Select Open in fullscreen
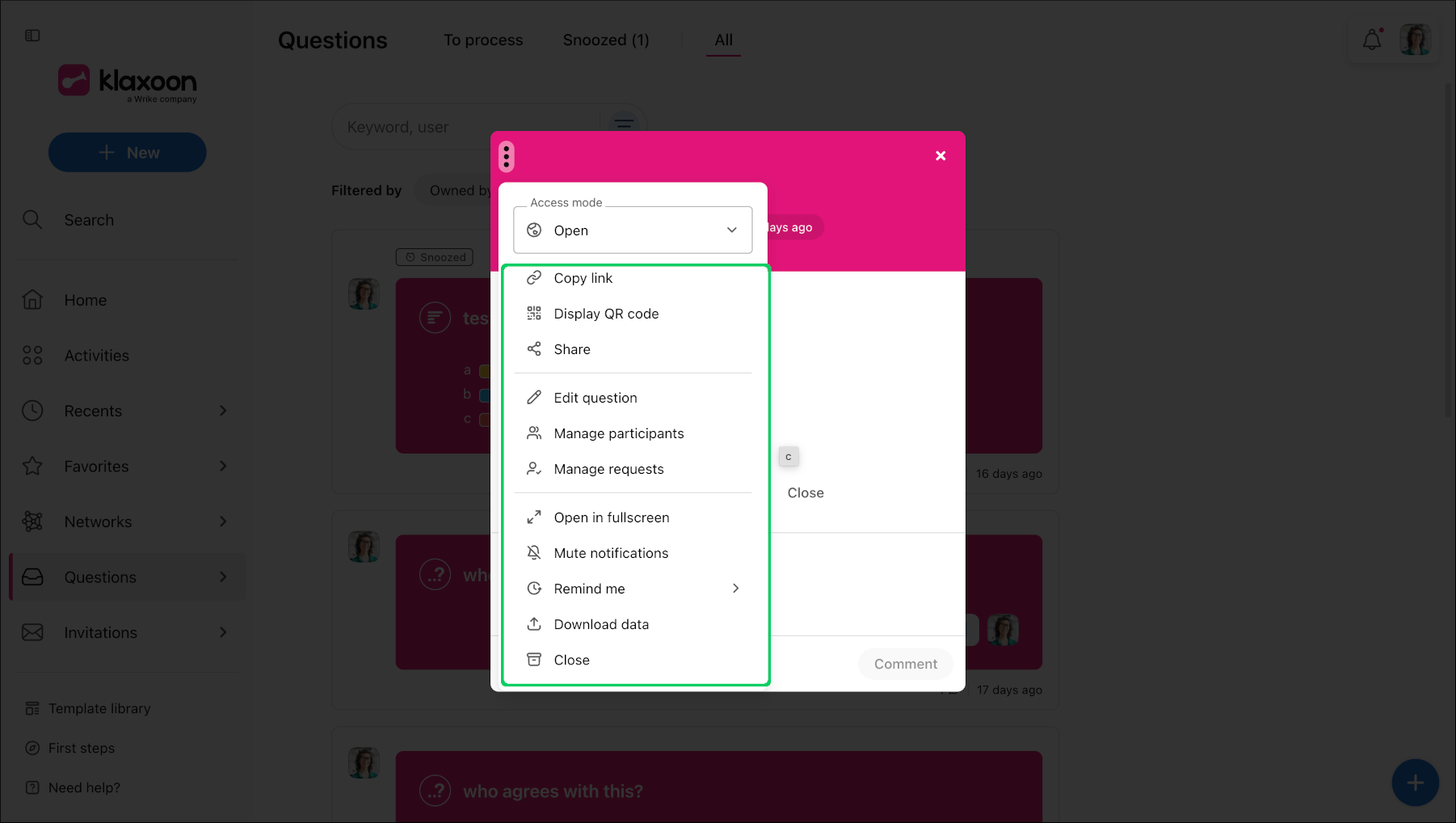The height and width of the screenshot is (823, 1456). pos(633,517)
